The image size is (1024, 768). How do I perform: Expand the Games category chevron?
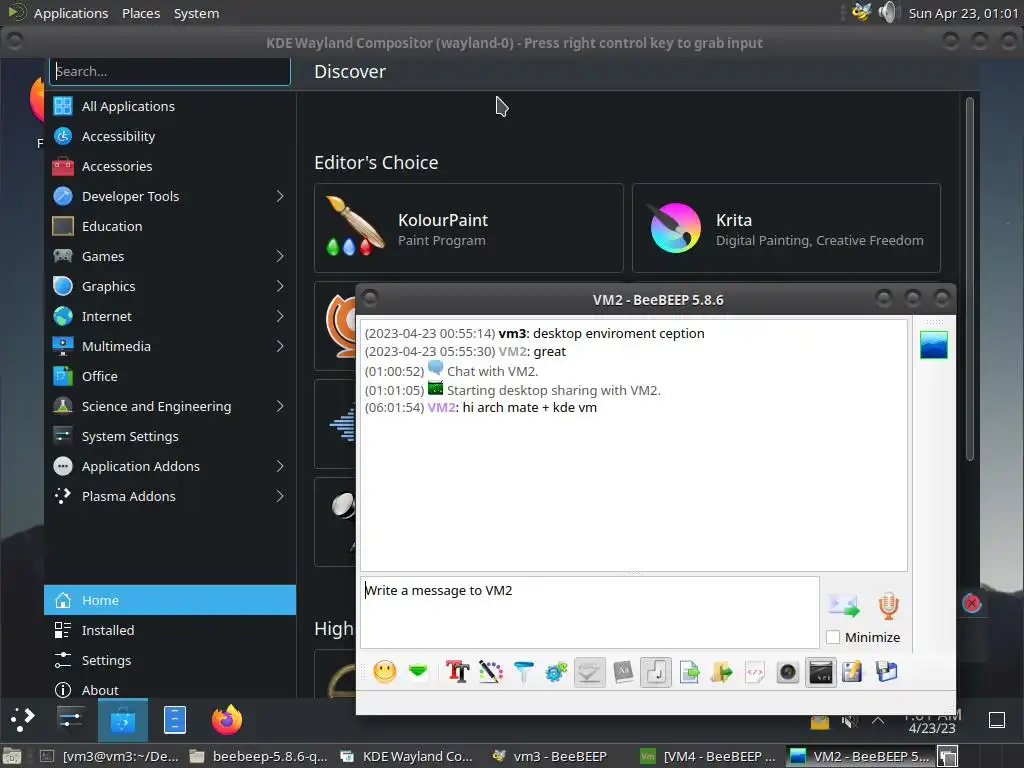(x=280, y=256)
